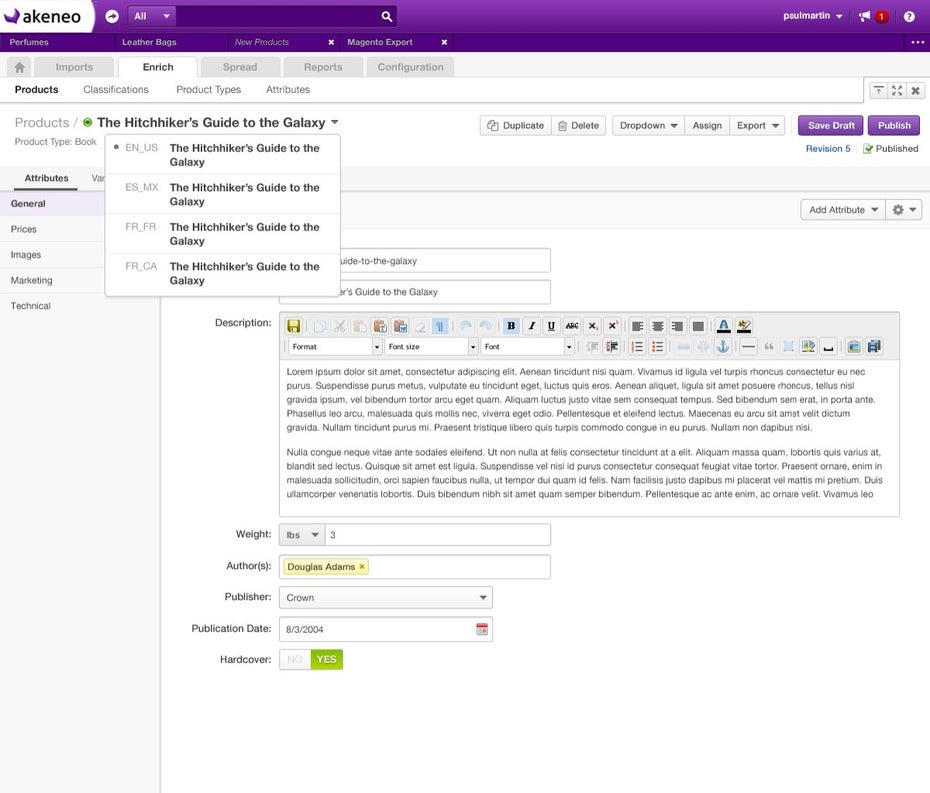Toggle the show blocks paragraph icon

(439, 326)
